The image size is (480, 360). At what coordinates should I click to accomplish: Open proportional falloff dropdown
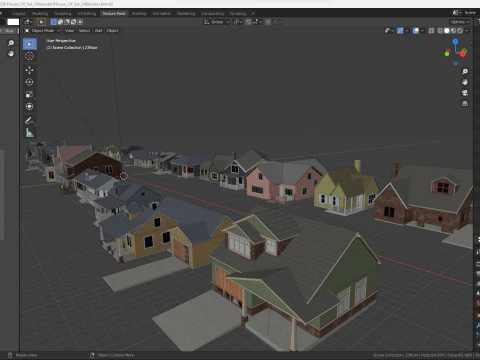pyautogui.click(x=277, y=22)
